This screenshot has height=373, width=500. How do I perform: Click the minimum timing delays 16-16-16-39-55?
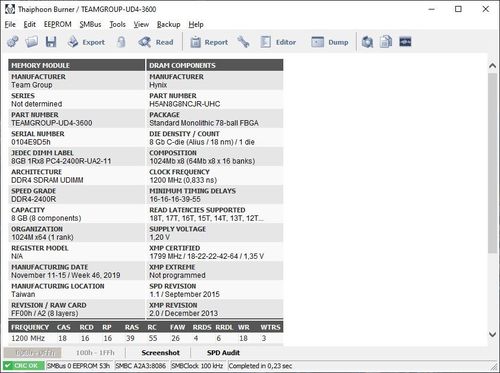(x=175, y=199)
